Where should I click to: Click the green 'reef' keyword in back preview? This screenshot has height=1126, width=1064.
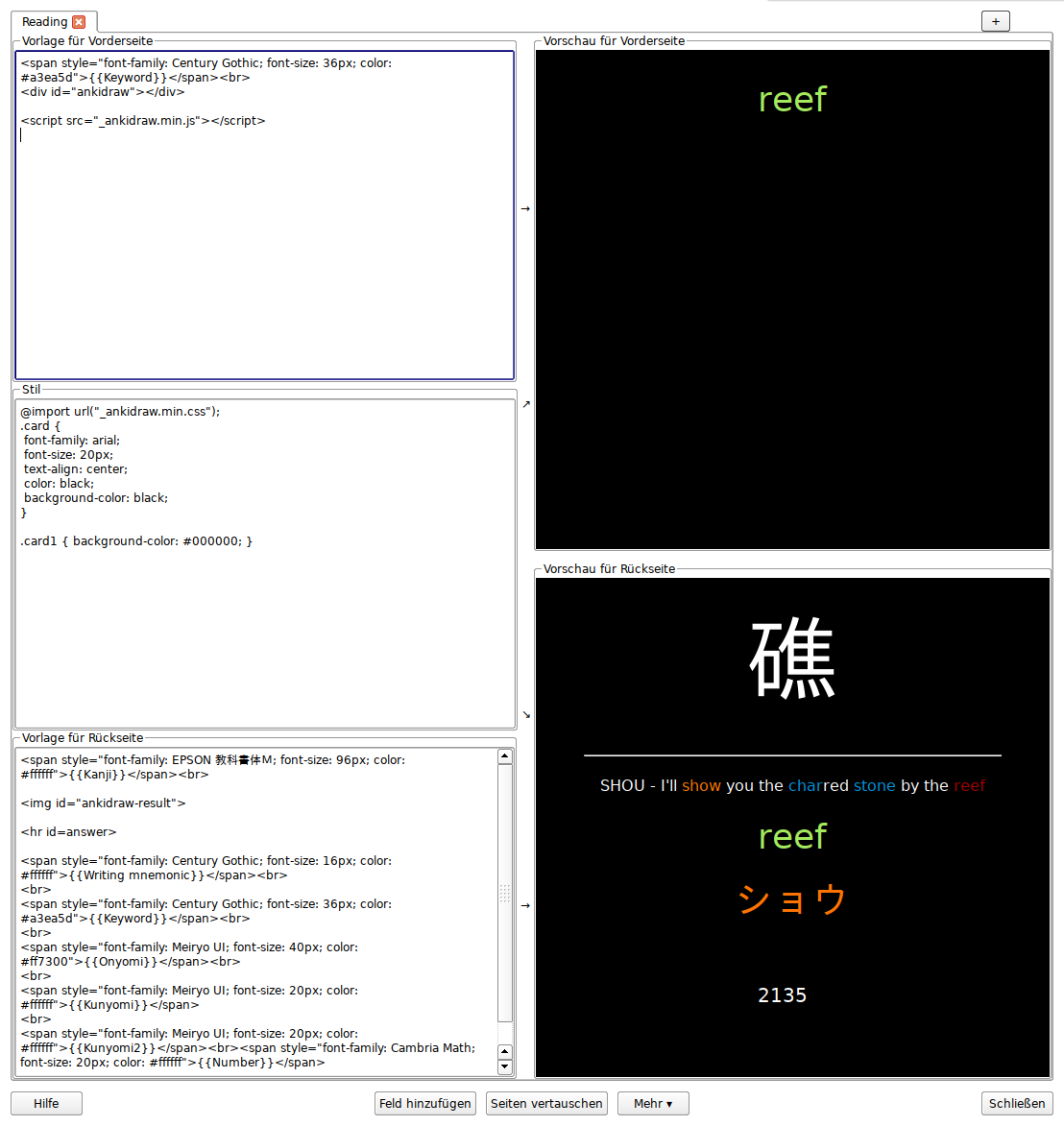point(792,837)
